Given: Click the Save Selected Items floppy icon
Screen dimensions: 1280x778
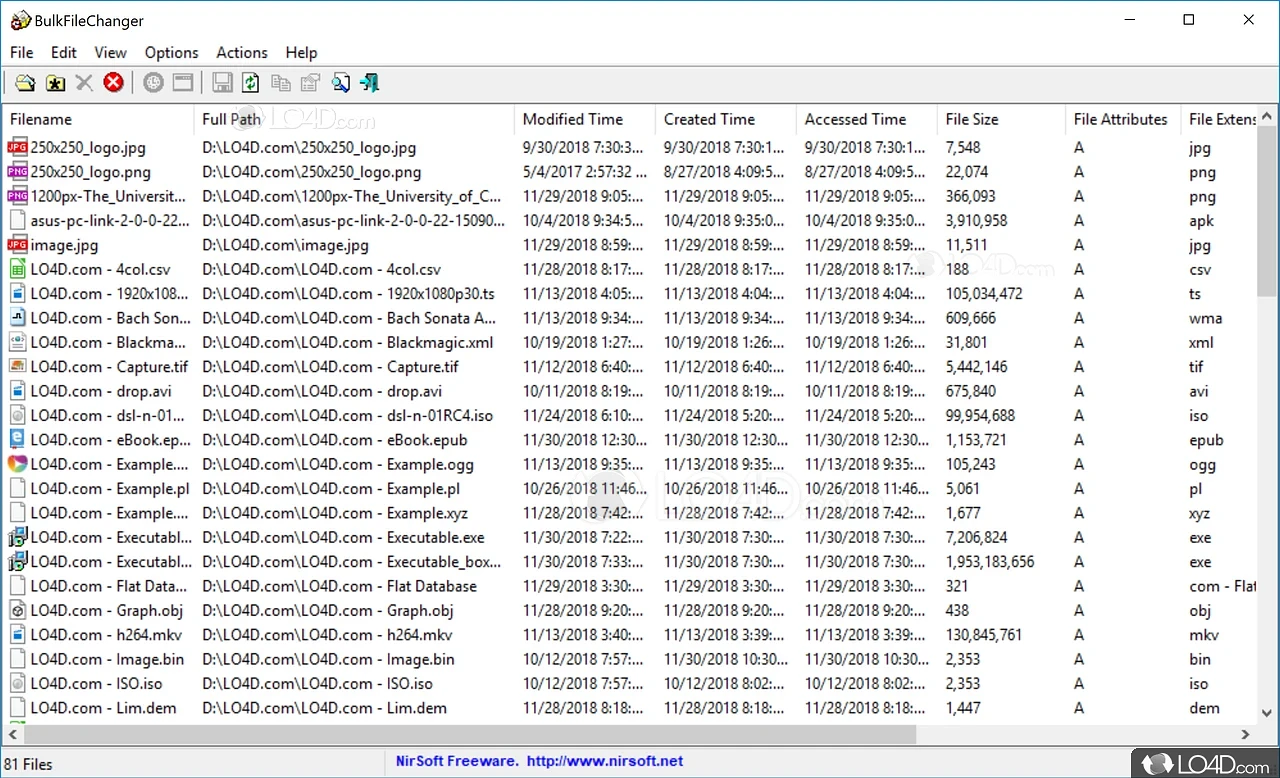Looking at the screenshot, I should click(x=223, y=83).
